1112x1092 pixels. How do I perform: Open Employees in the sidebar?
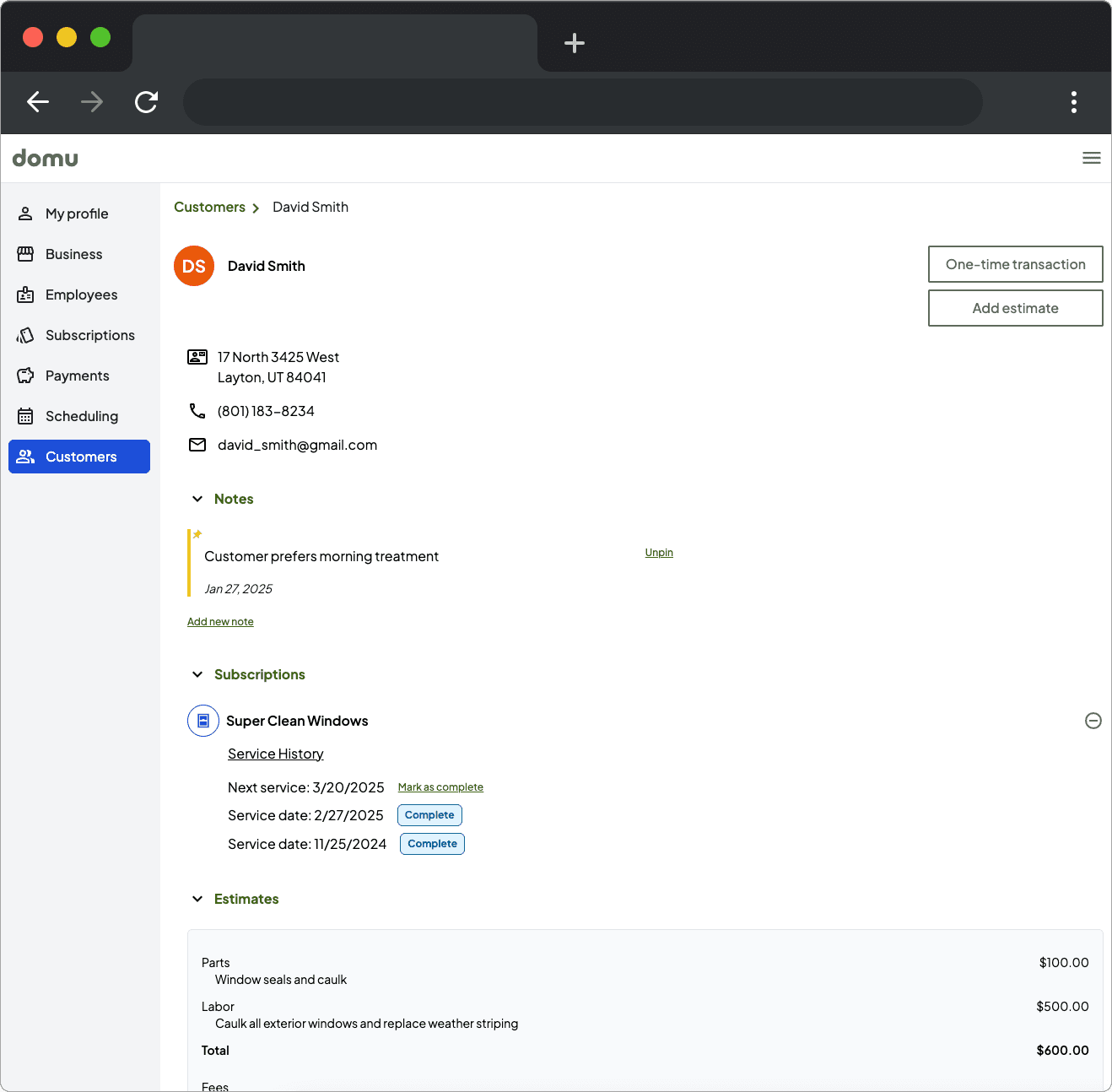79,295
